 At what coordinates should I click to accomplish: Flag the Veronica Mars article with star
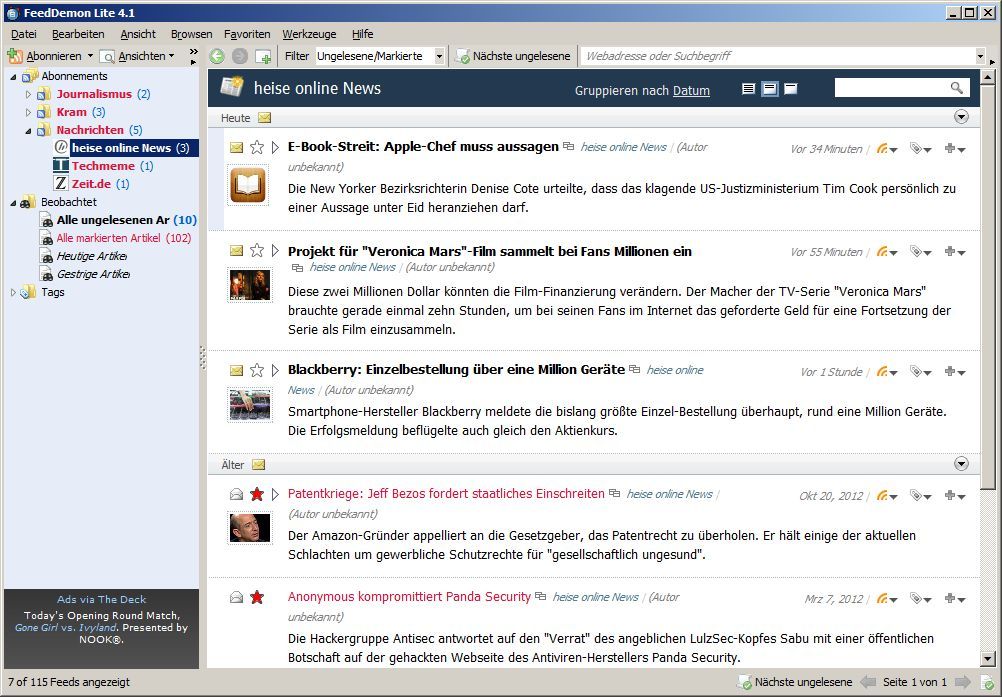pyautogui.click(x=257, y=250)
